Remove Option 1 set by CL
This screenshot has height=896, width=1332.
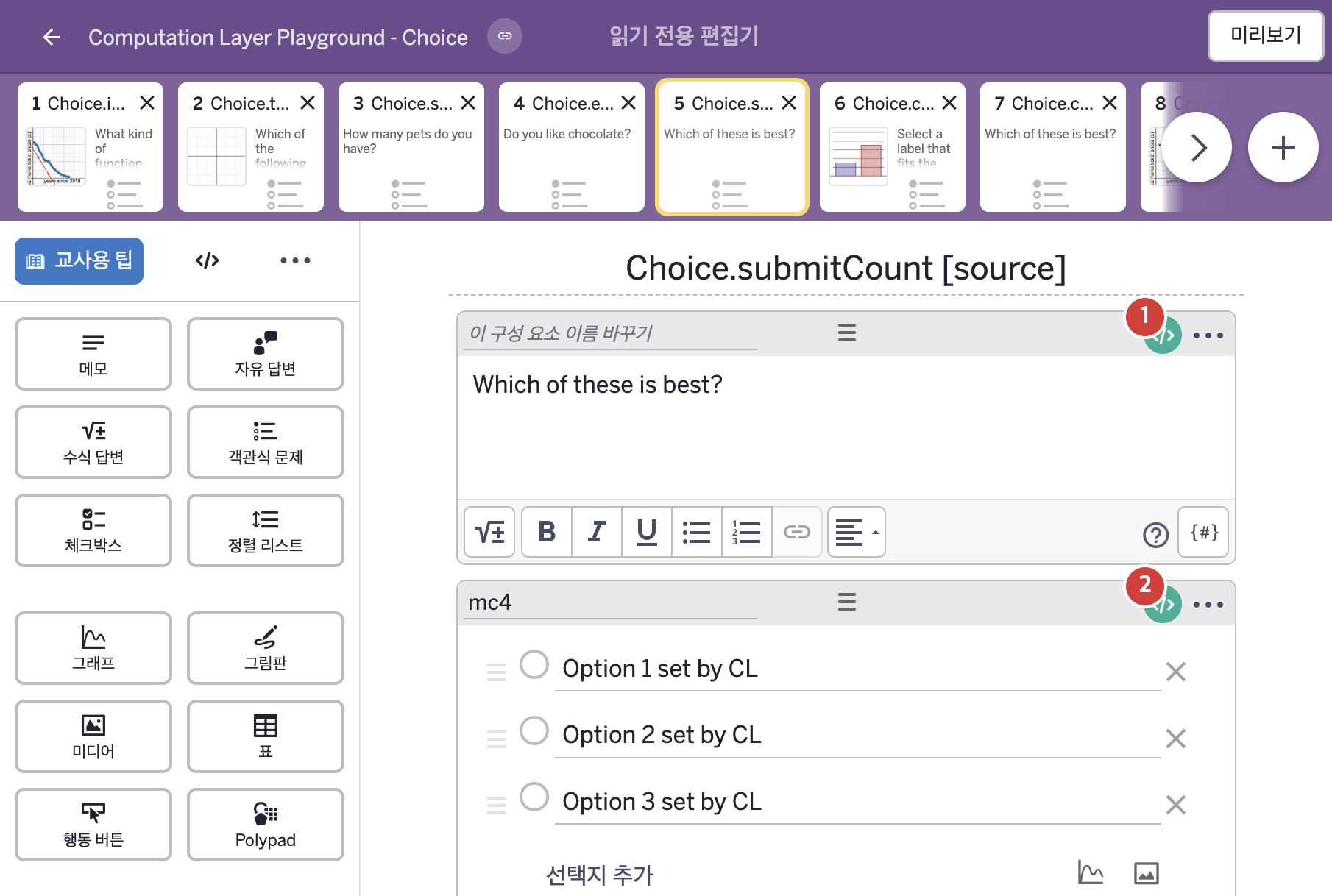coord(1176,672)
